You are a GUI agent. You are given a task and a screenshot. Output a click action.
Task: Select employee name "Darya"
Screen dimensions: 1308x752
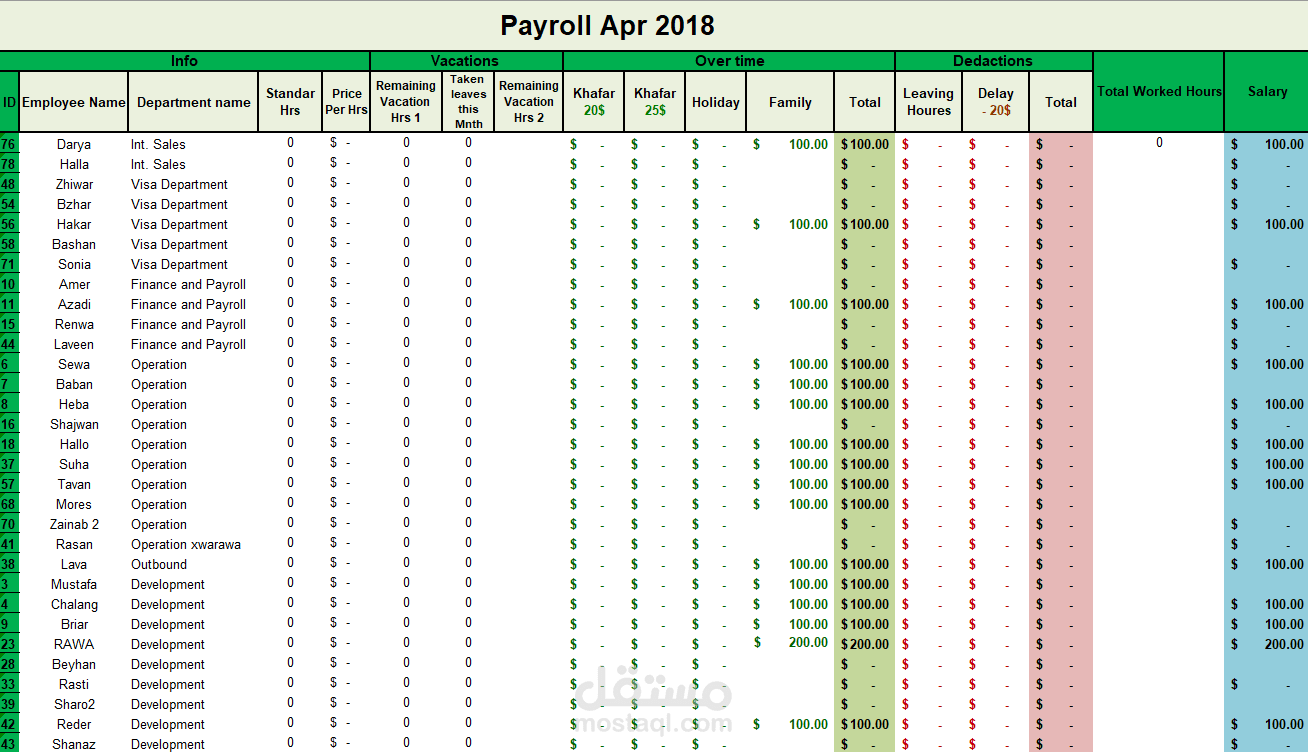pos(74,144)
